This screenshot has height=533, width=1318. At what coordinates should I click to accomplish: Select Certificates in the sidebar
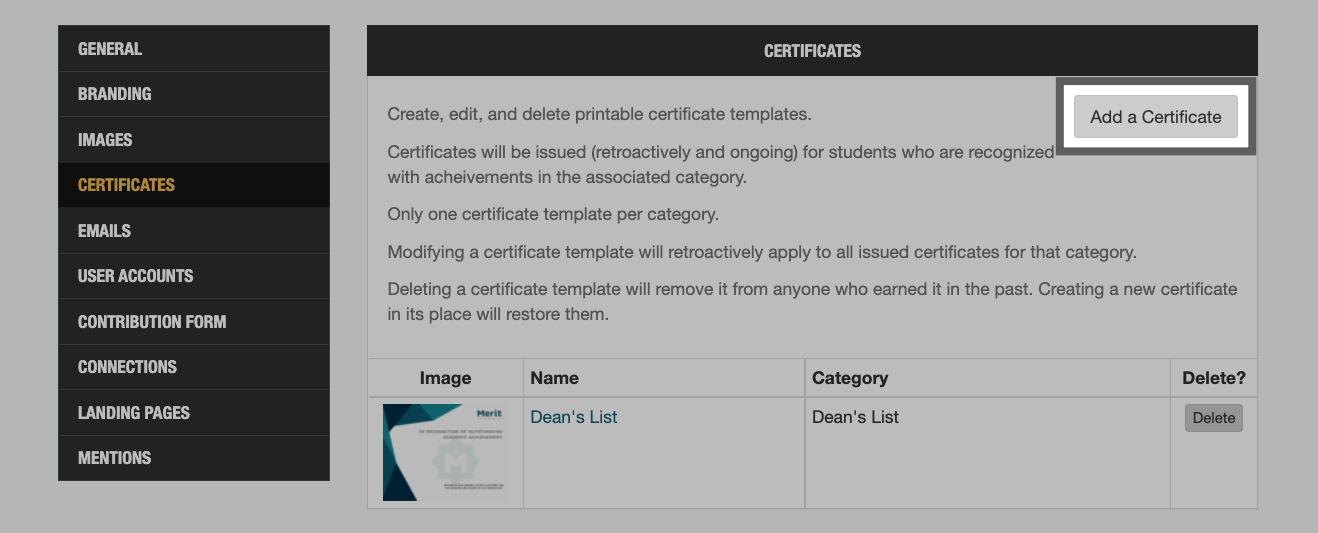pyautogui.click(x=126, y=185)
